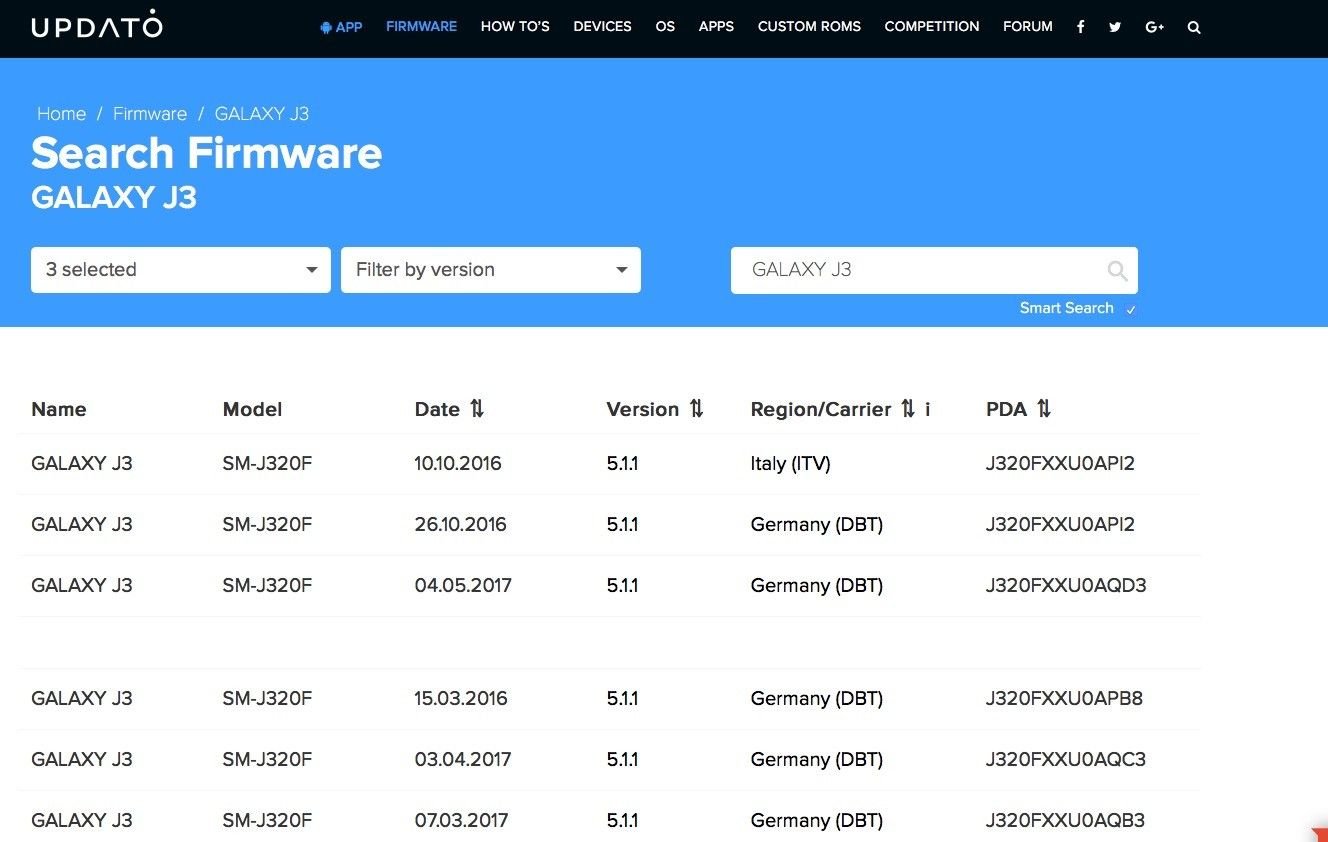This screenshot has width=1328, height=842.
Task: Open the Facebook icon in navbar
Action: click(1080, 27)
